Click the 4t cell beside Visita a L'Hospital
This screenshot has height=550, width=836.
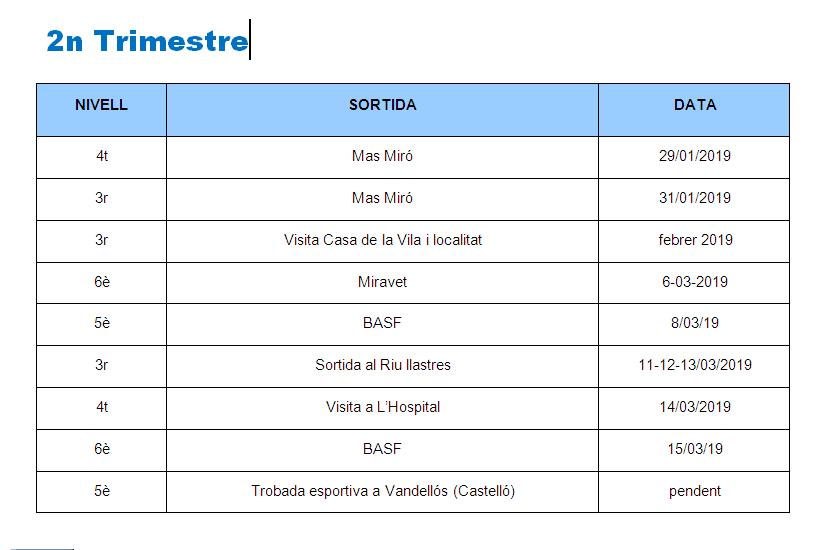[101, 407]
